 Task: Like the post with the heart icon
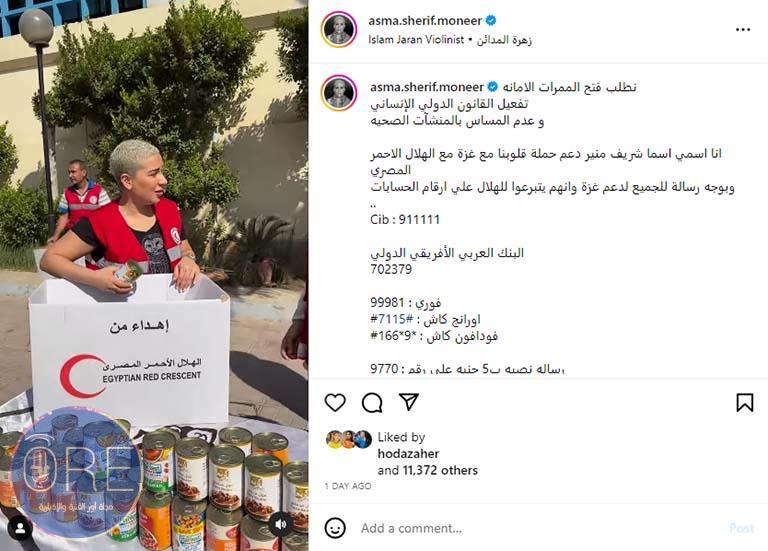click(x=335, y=402)
